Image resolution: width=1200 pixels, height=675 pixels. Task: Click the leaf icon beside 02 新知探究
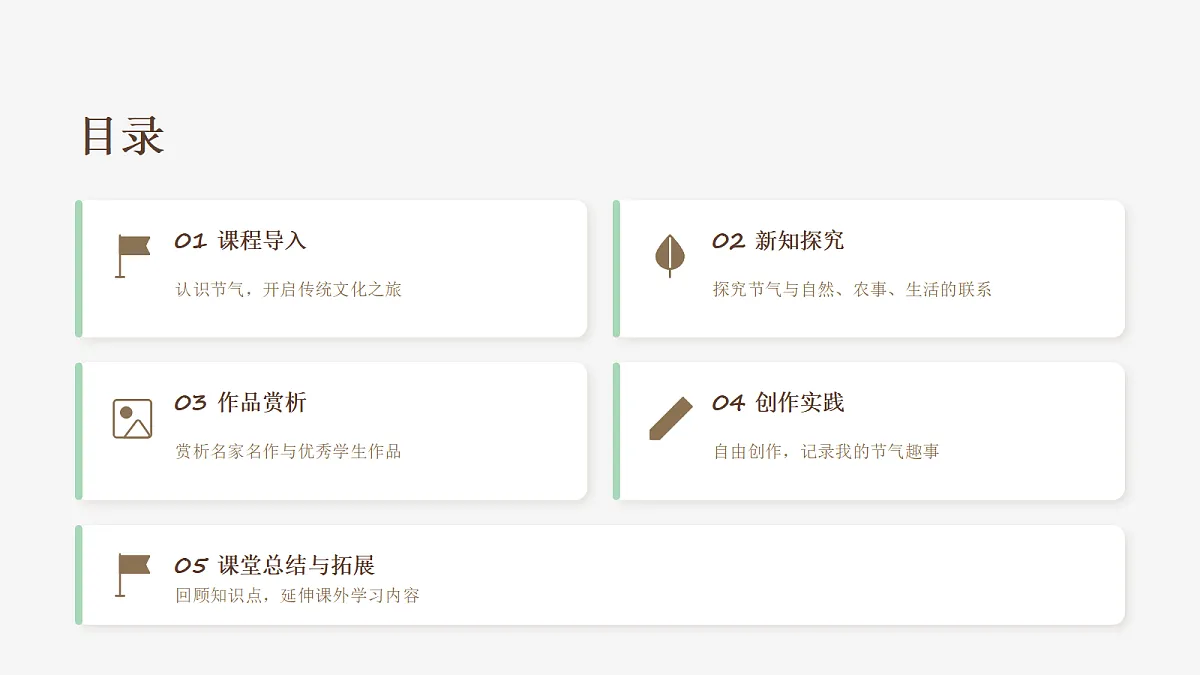coord(670,256)
